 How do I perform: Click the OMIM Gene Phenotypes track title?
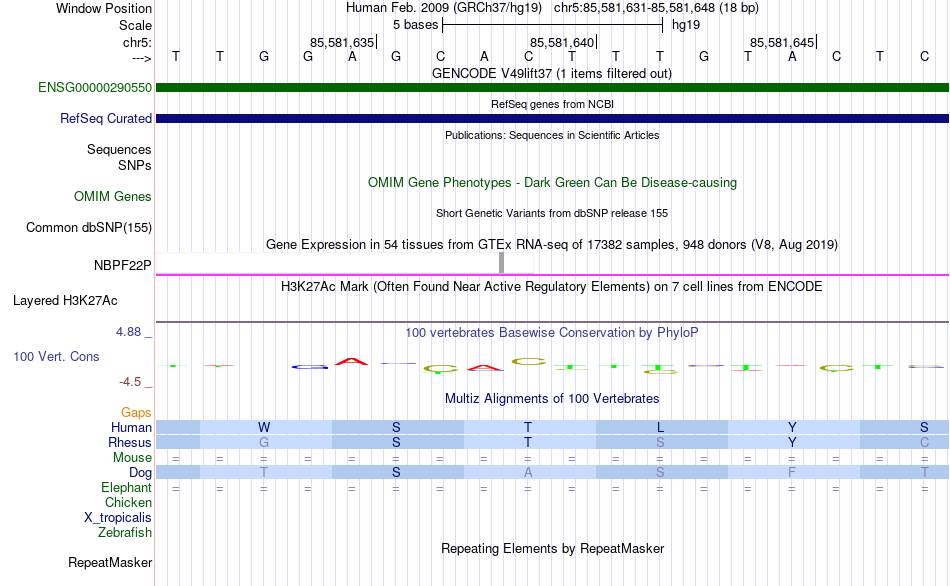click(552, 182)
